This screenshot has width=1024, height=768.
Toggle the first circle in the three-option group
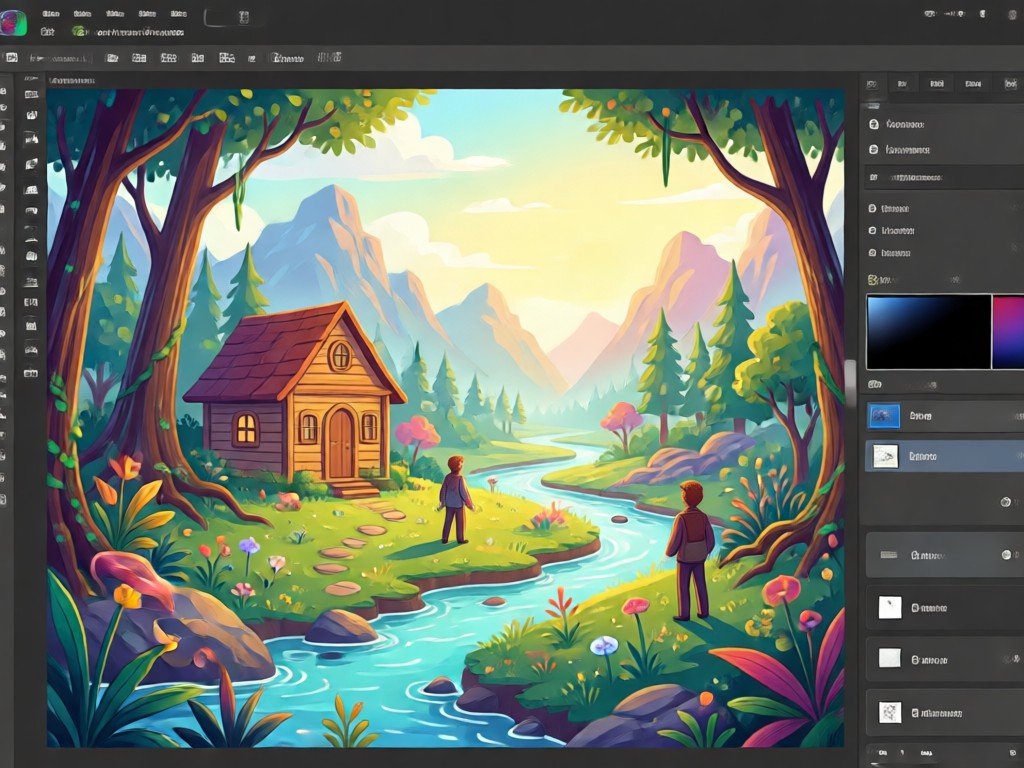(872, 208)
